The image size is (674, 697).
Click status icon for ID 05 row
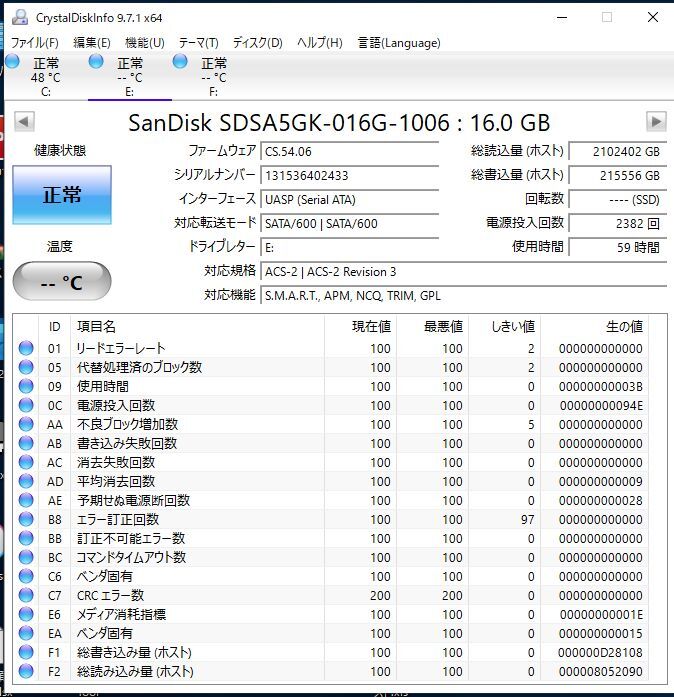(26, 367)
